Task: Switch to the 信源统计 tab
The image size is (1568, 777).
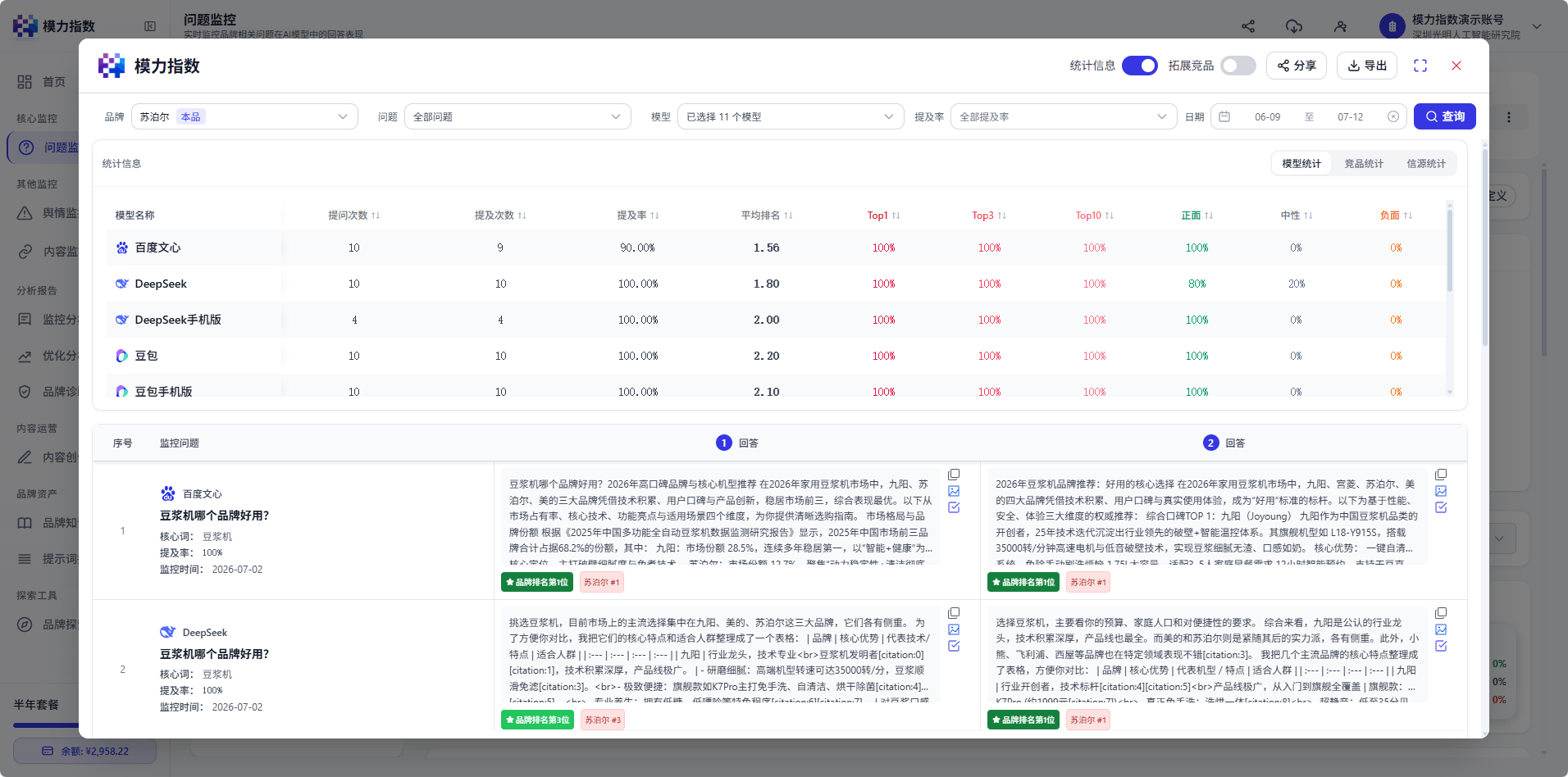Action: coord(1426,163)
